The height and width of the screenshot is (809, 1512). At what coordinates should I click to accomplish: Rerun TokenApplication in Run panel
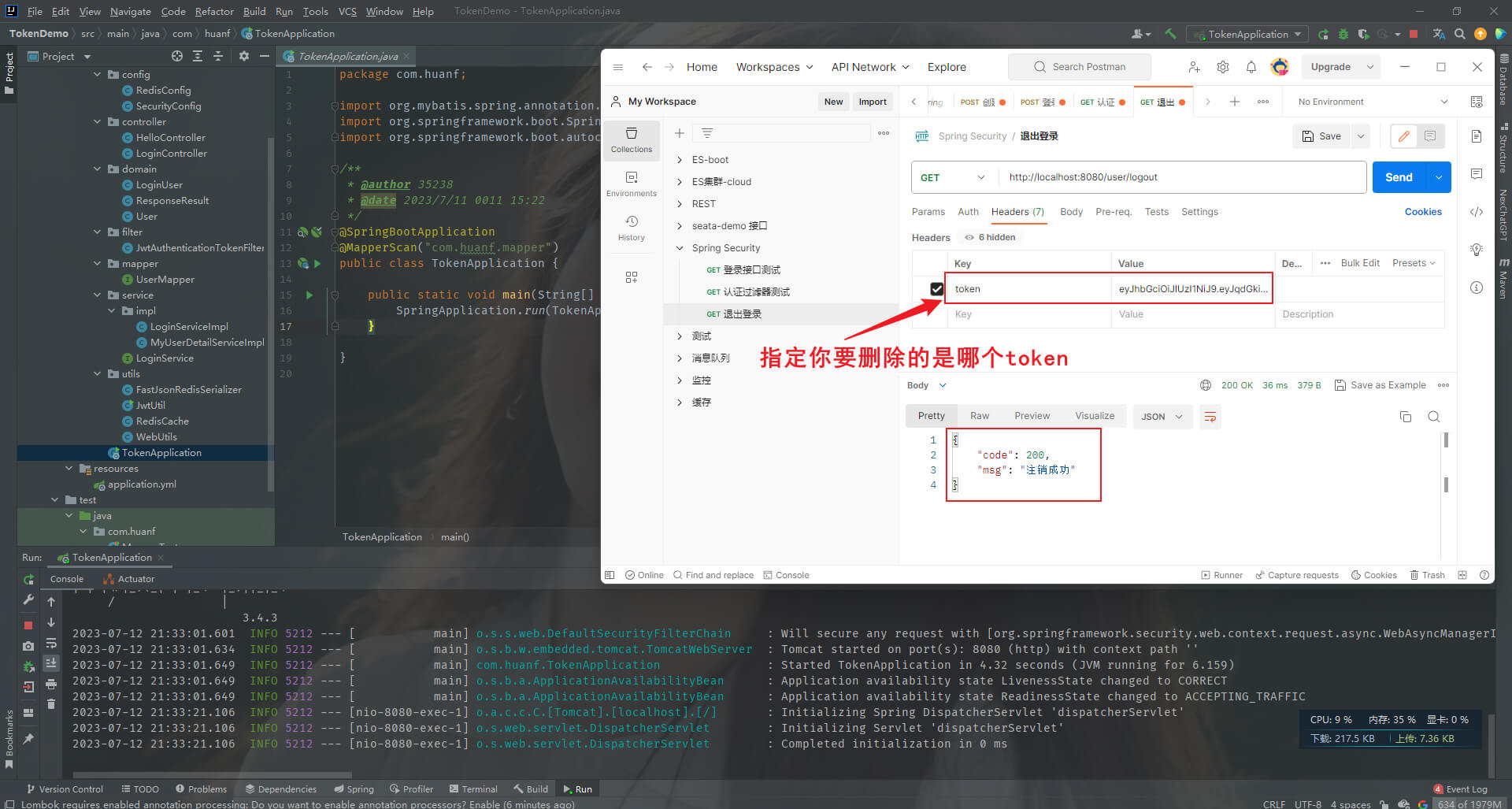point(28,579)
